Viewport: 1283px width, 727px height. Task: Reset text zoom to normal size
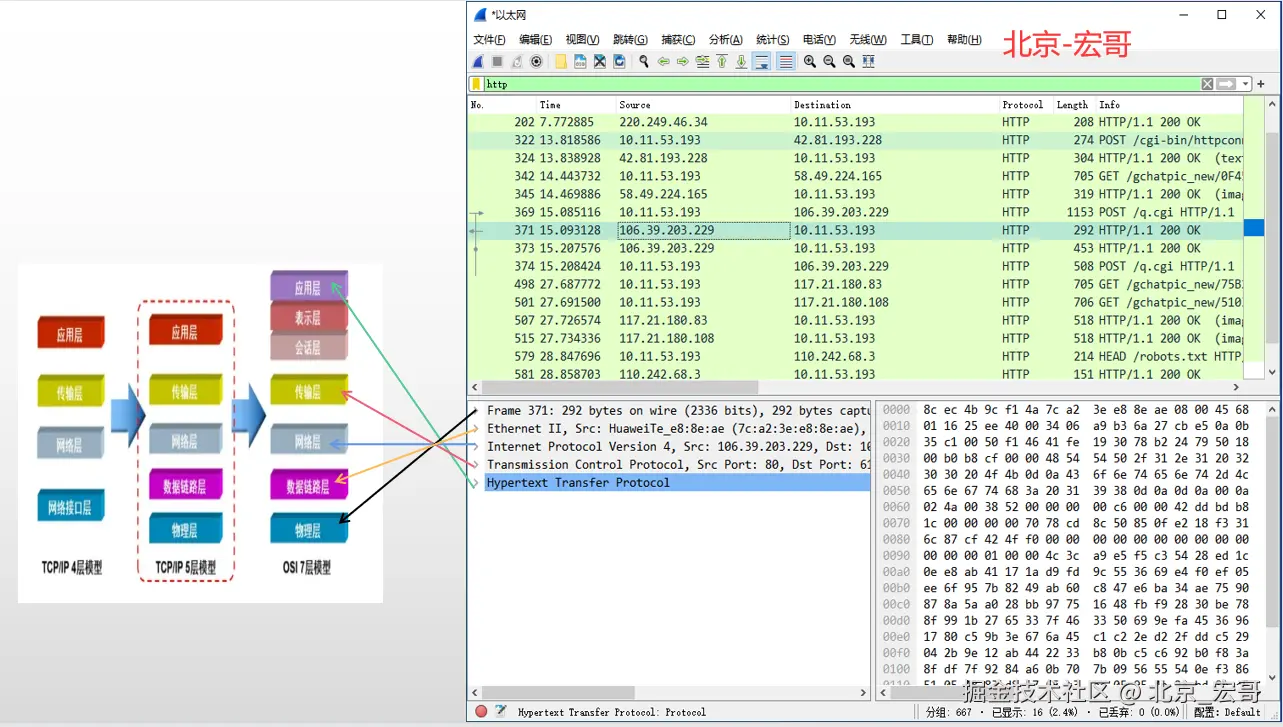(x=849, y=61)
